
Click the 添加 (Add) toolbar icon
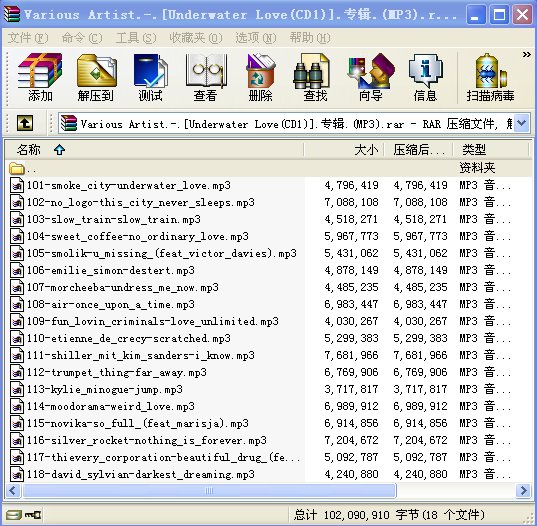(40, 77)
